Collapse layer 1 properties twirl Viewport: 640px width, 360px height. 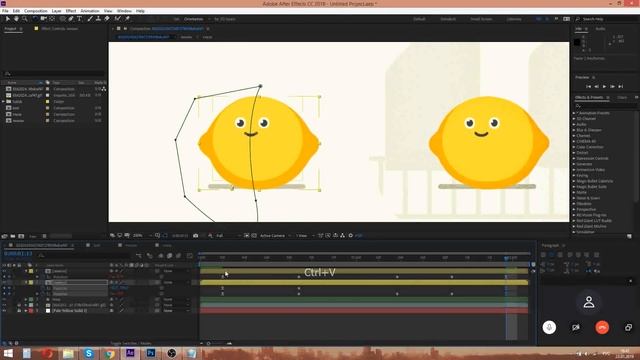(x=26, y=271)
